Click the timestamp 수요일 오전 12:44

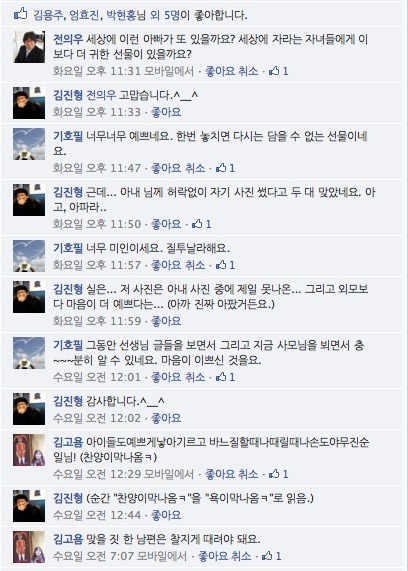(x=97, y=515)
